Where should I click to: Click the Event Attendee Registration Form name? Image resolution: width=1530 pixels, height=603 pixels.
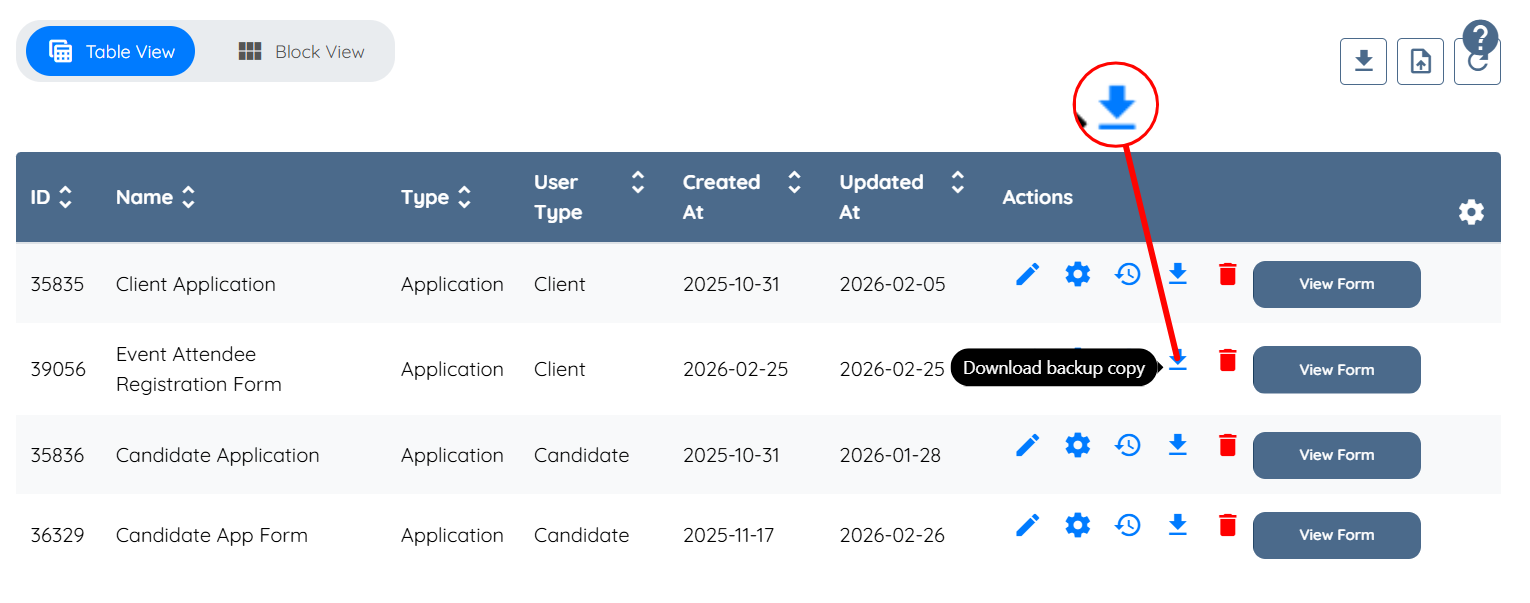pyautogui.click(x=198, y=369)
